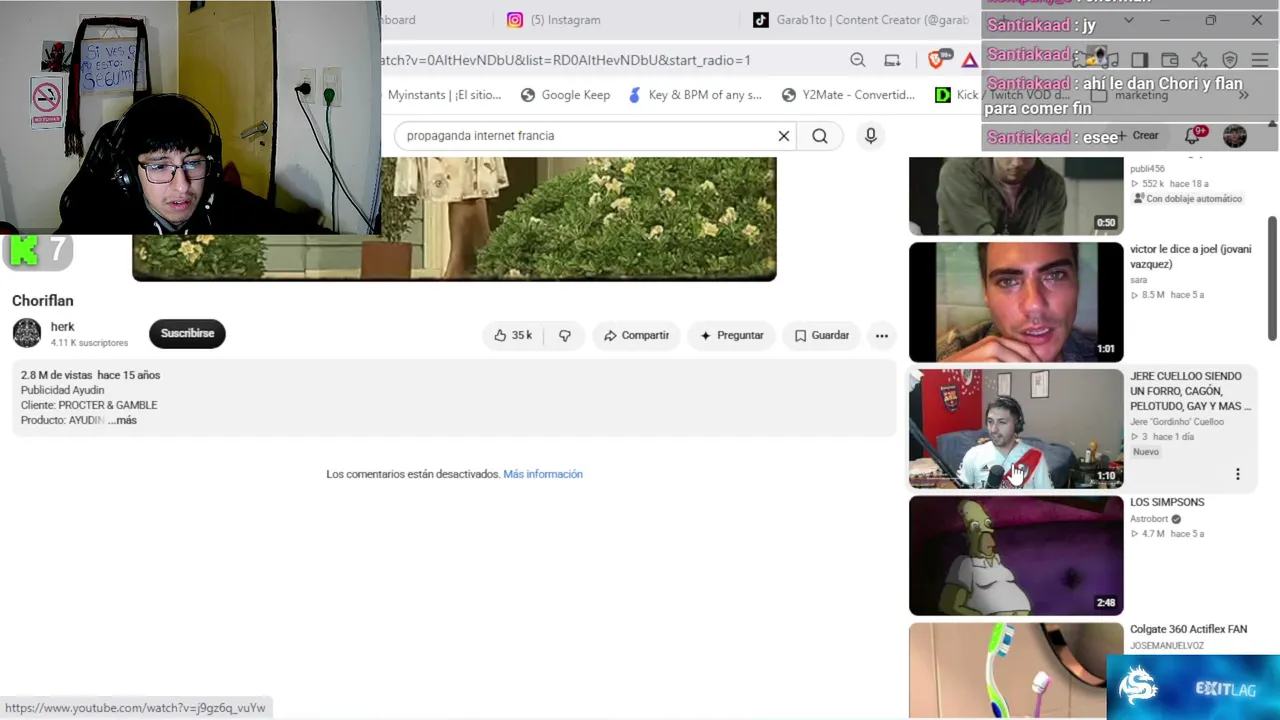Click the LOS SIMPSONS video title
The width and height of the screenshot is (1280, 720).
point(1167,502)
